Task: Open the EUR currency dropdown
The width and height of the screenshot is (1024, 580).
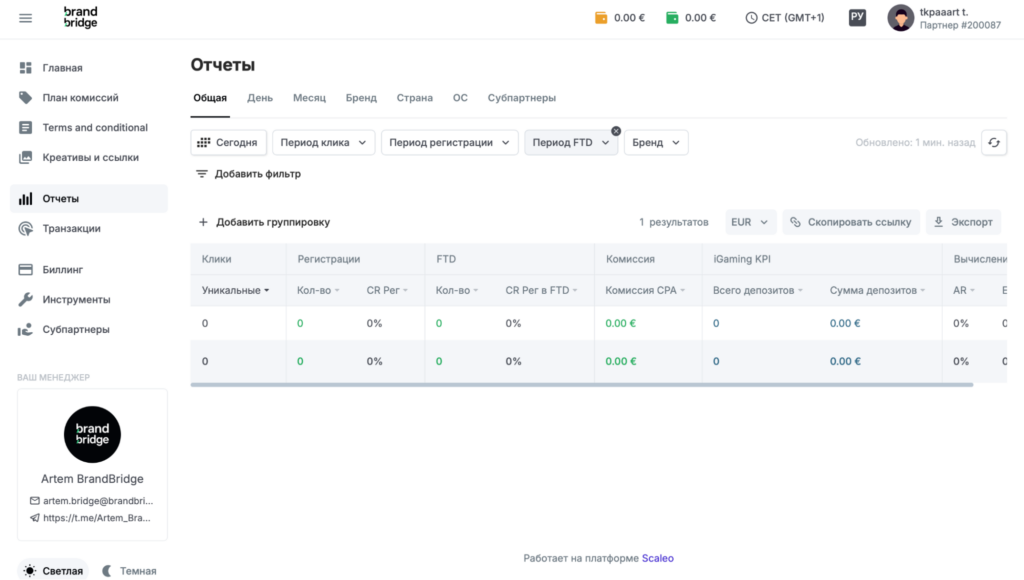Action: pyautogui.click(x=750, y=222)
